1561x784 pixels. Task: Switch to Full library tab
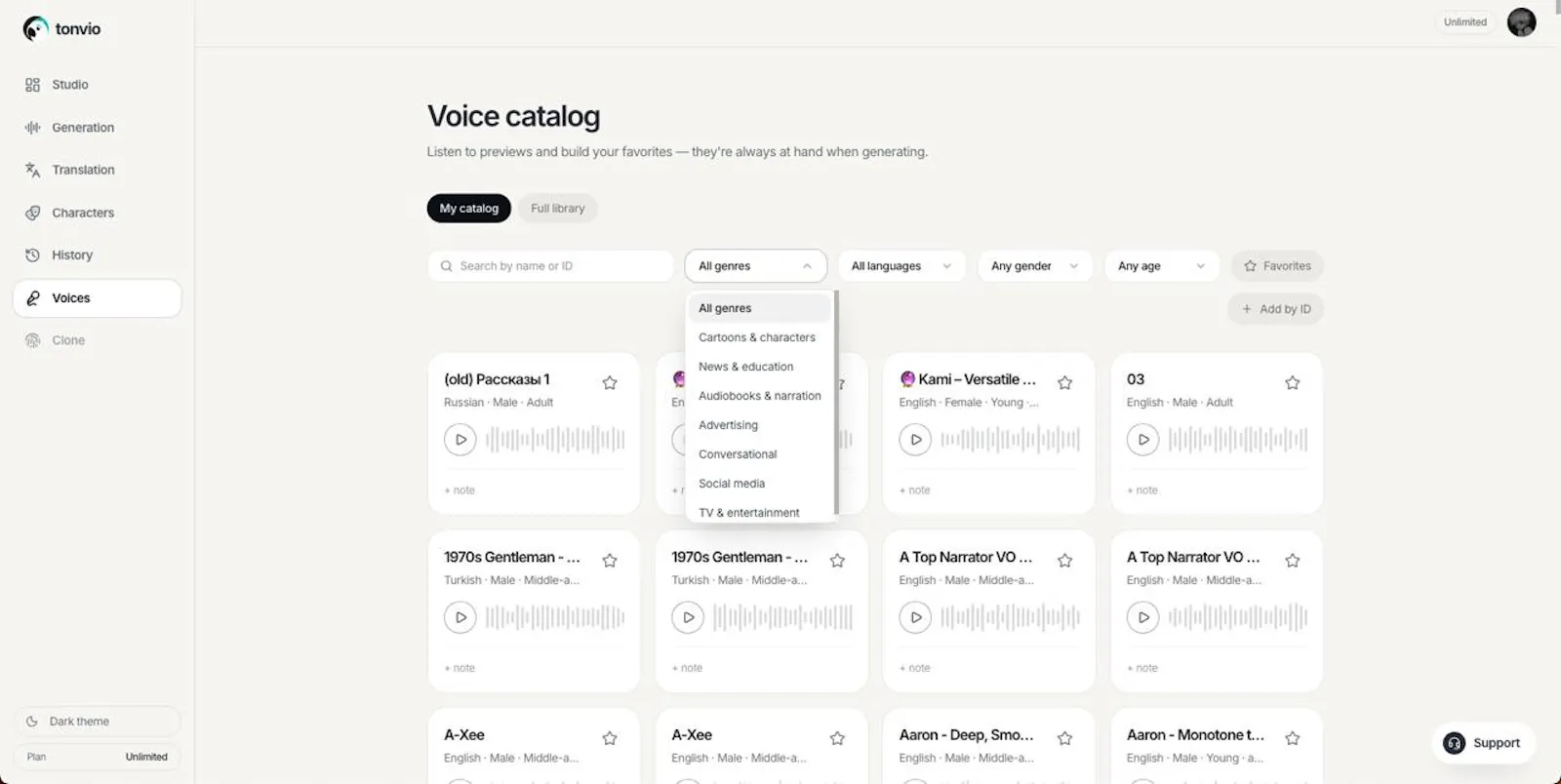(x=557, y=209)
